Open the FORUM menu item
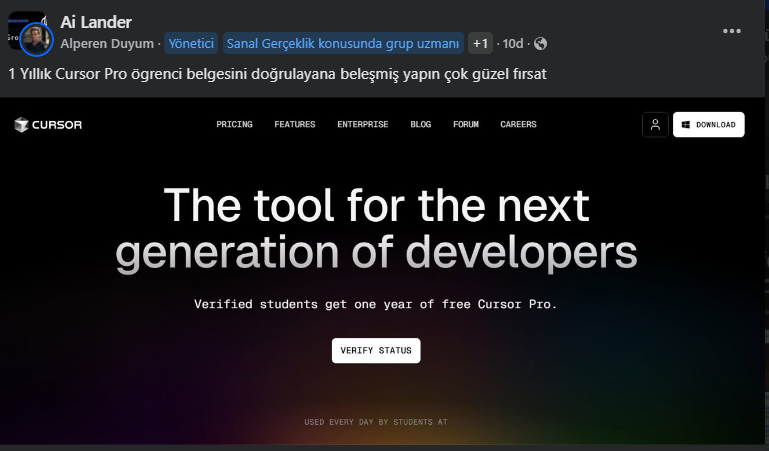The height and width of the screenshot is (451, 769). [x=466, y=125]
